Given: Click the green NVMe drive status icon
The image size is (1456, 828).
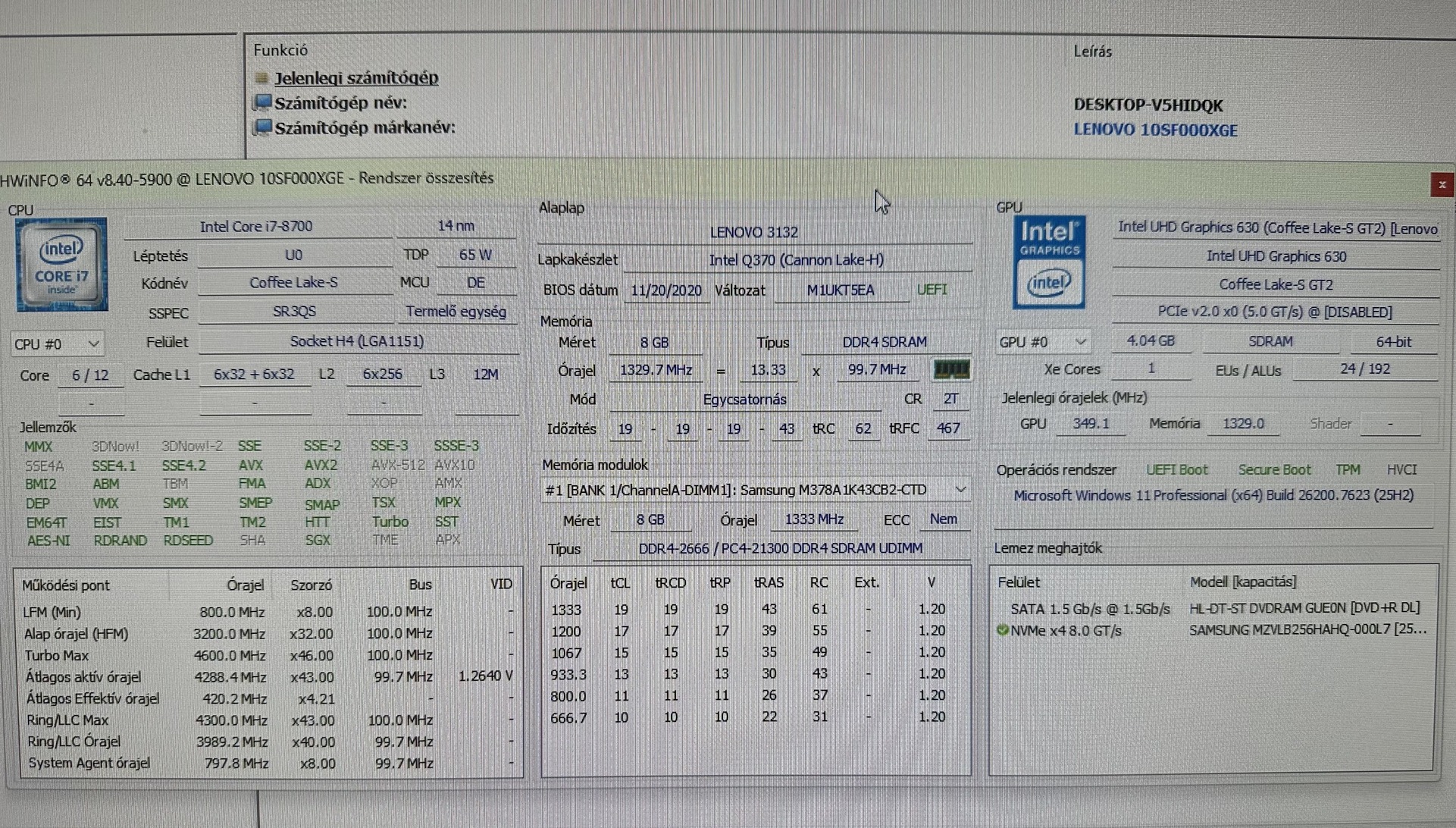Looking at the screenshot, I should (1002, 629).
